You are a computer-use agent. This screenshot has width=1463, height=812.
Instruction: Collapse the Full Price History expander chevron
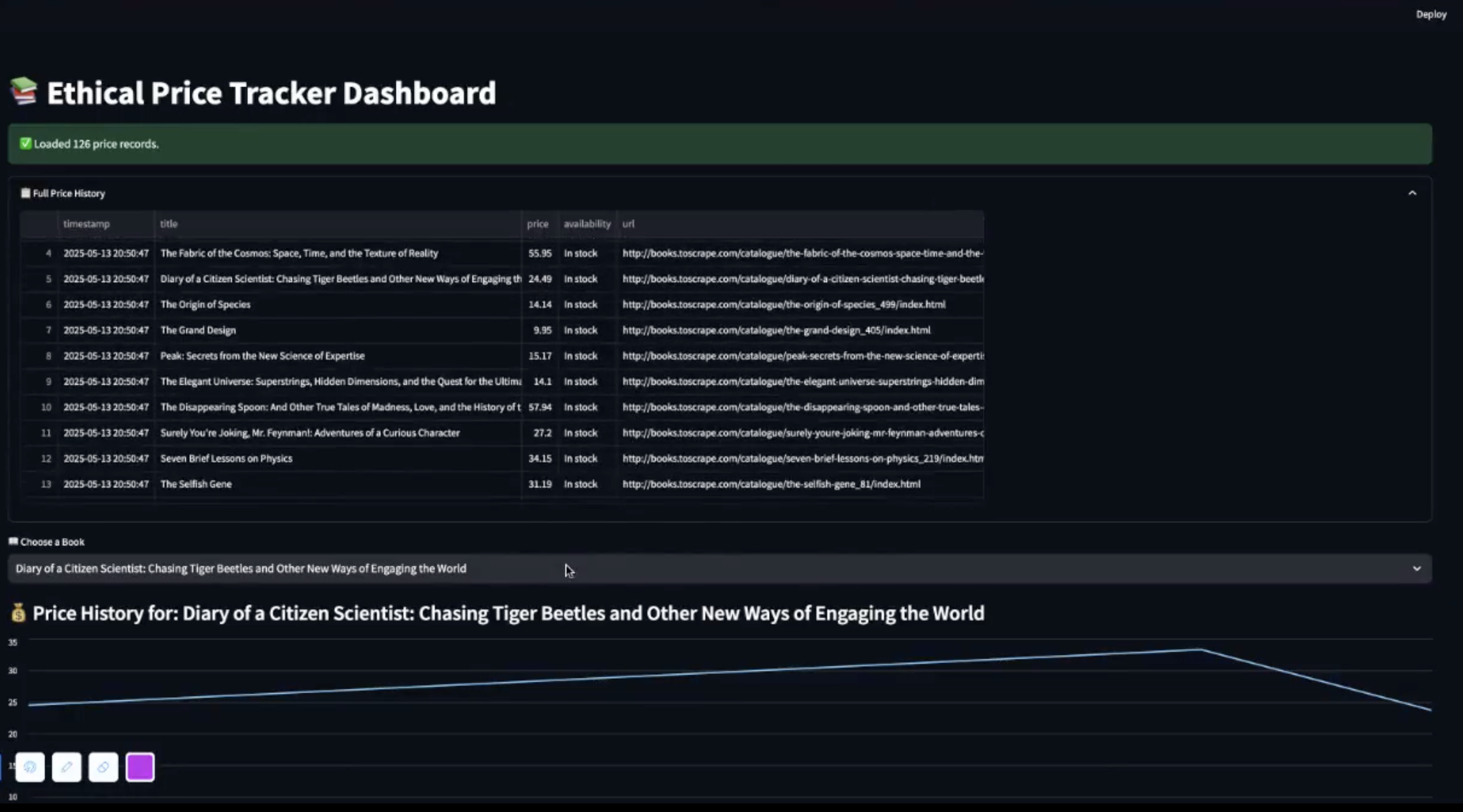[1412, 193]
